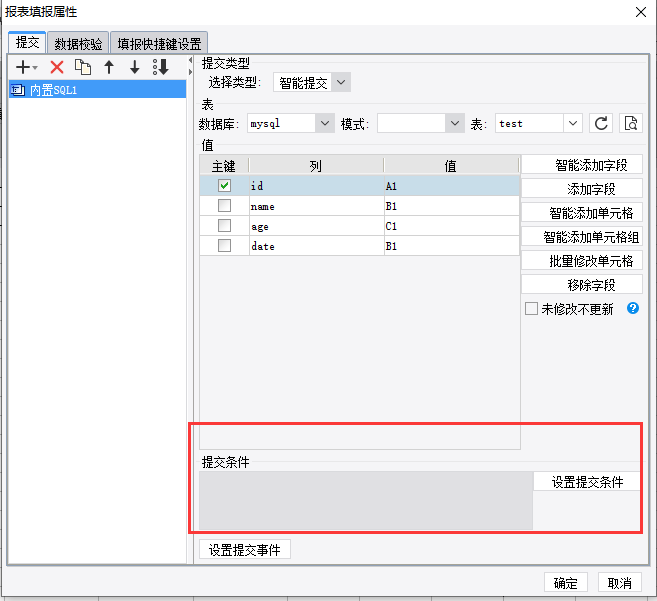Close the 报表填报属性 dialog
This screenshot has width=657, height=601.
[641, 12]
